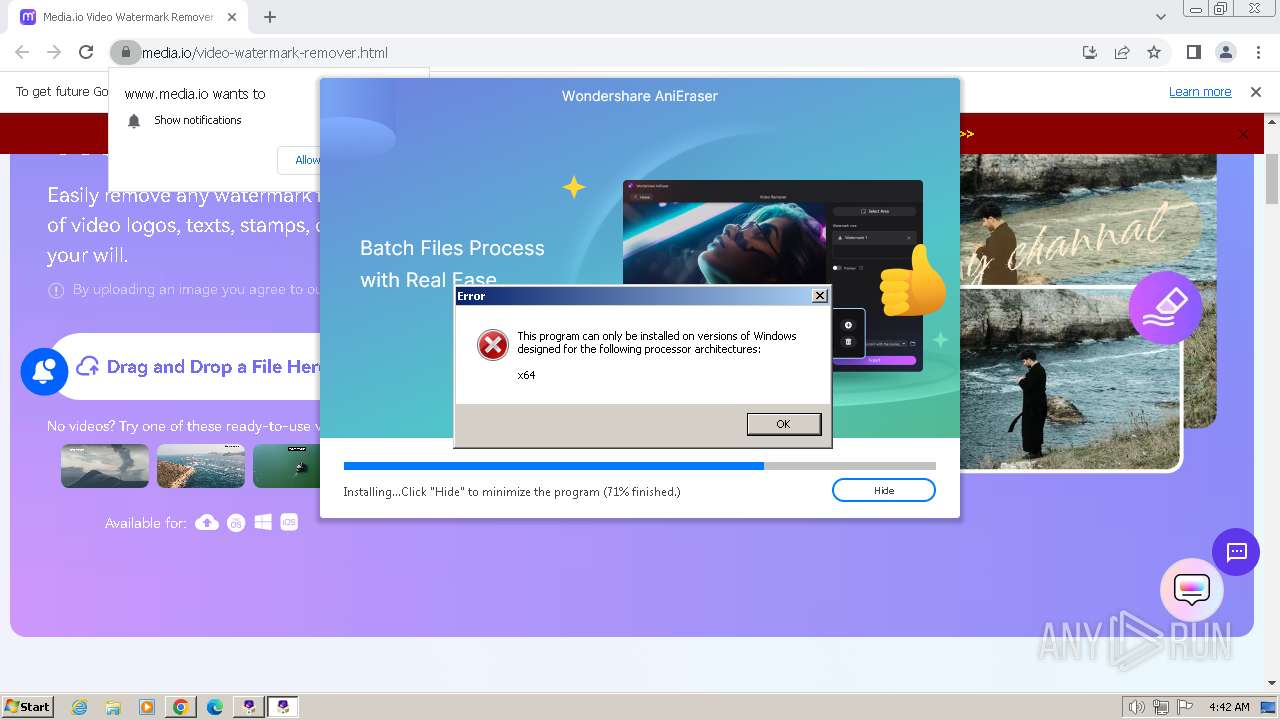Select the Media.io Video Watermark Remover tab
Screen dimensions: 1280x720
tap(128, 17)
